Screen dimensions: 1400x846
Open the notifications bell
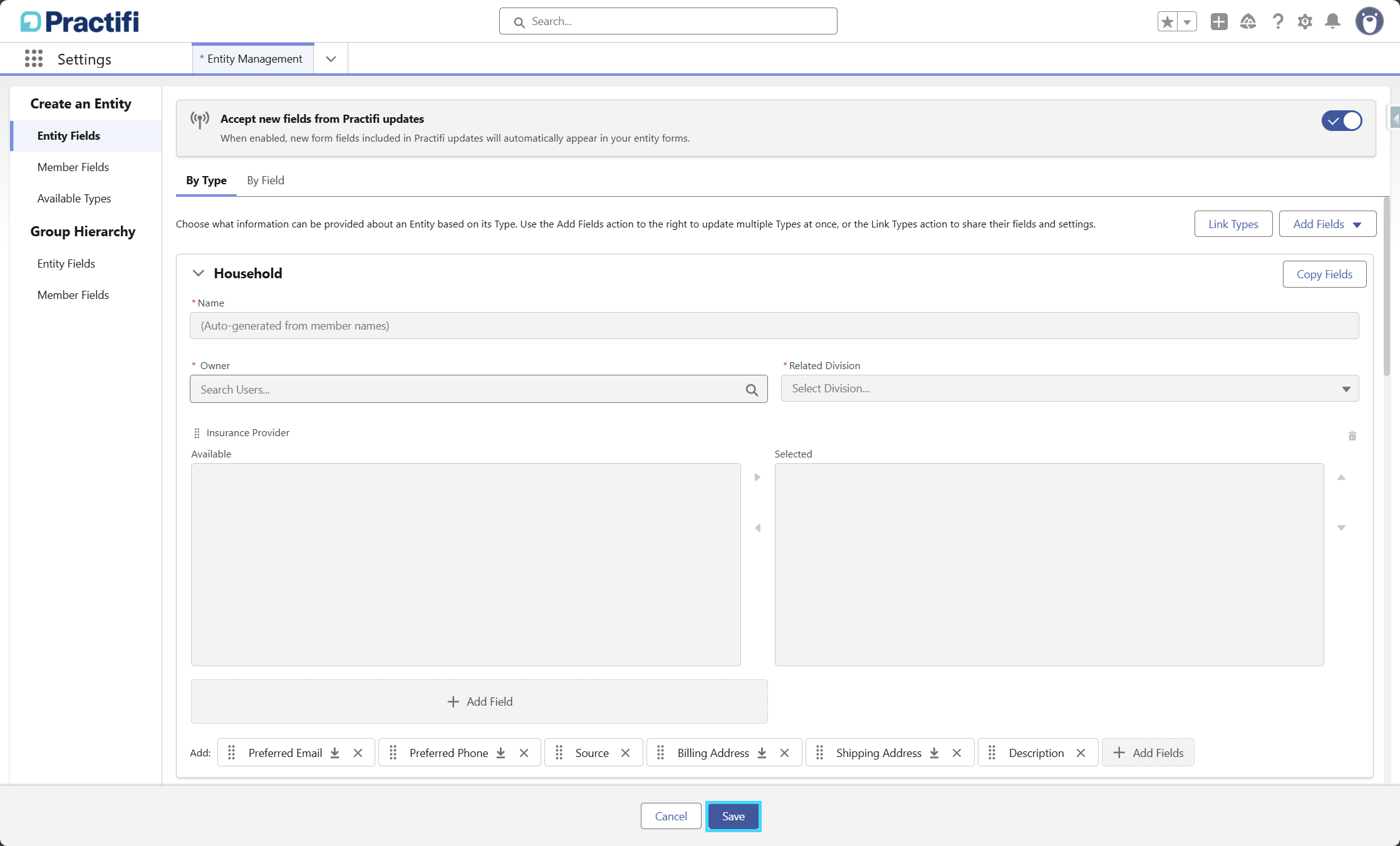tap(1332, 22)
